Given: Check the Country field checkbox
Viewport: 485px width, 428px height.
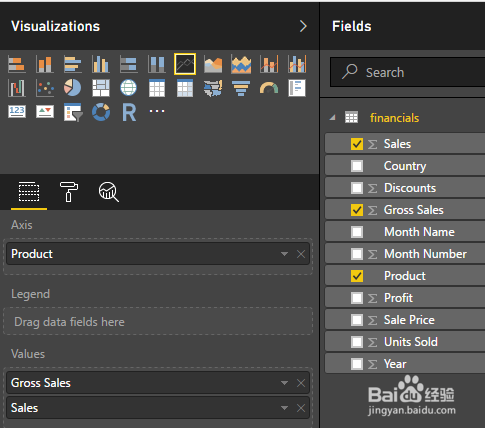Looking at the screenshot, I should (357, 166).
